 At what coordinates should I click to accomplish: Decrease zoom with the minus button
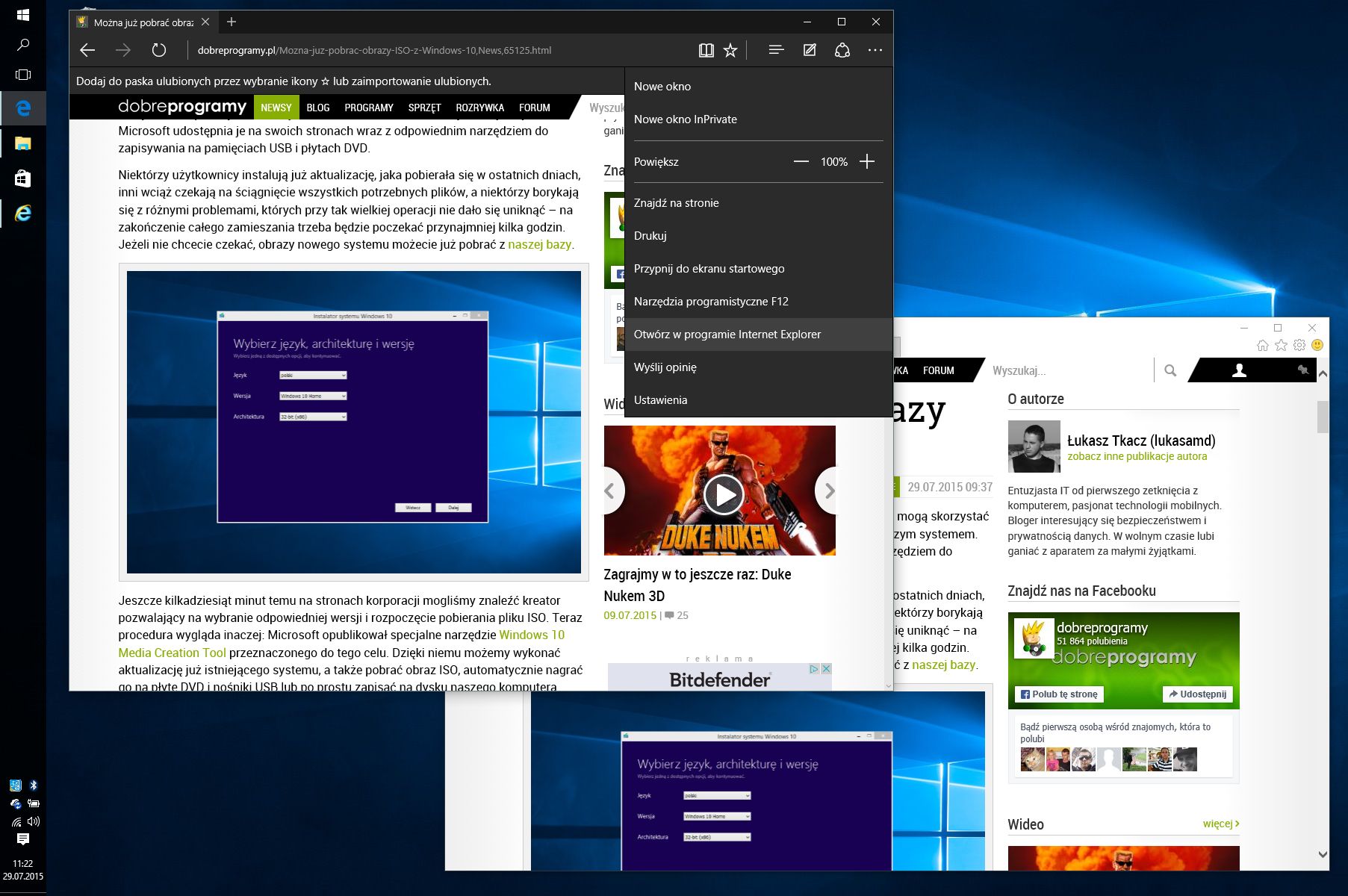pos(801,161)
